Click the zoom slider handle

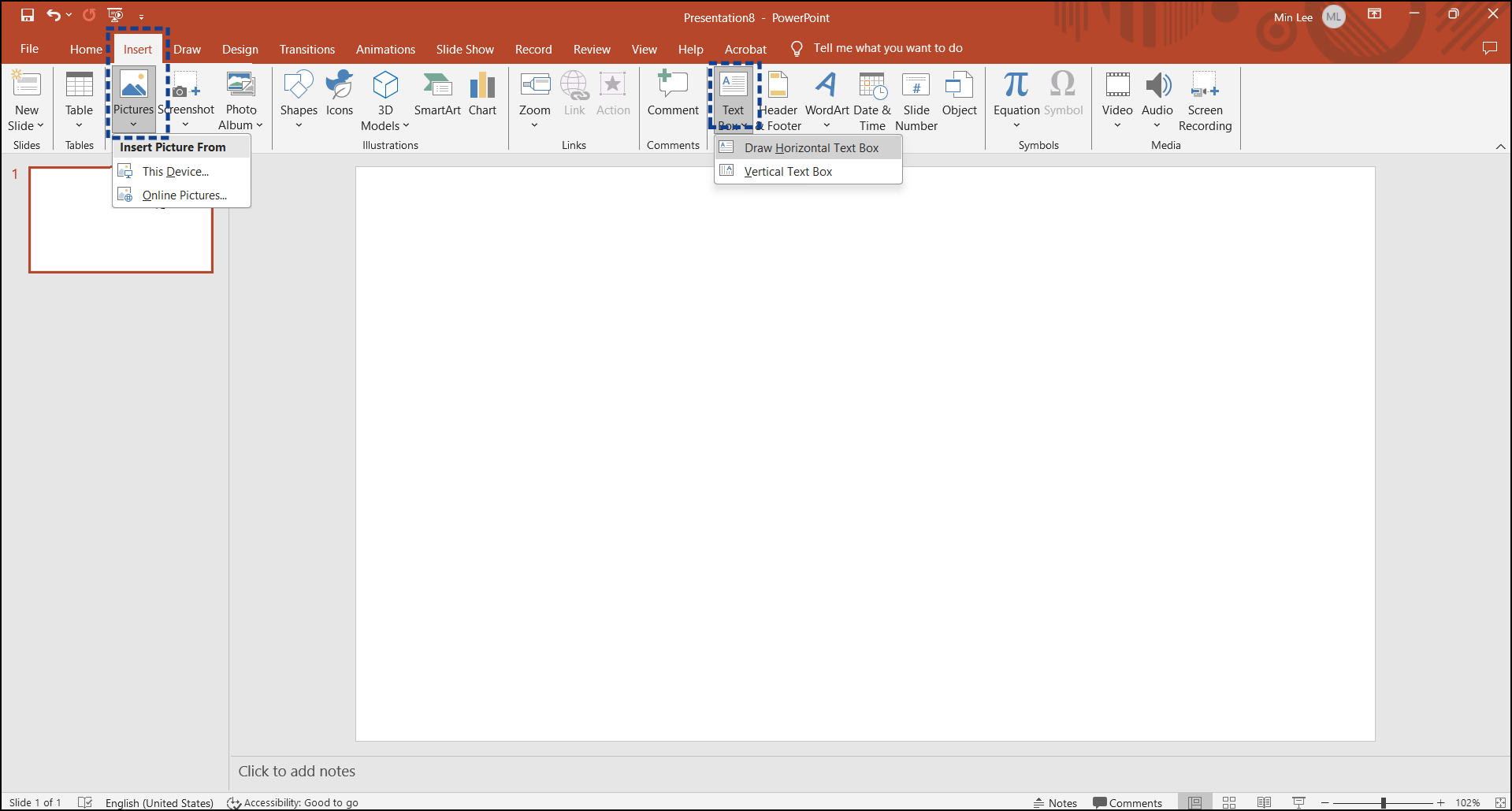(1383, 802)
